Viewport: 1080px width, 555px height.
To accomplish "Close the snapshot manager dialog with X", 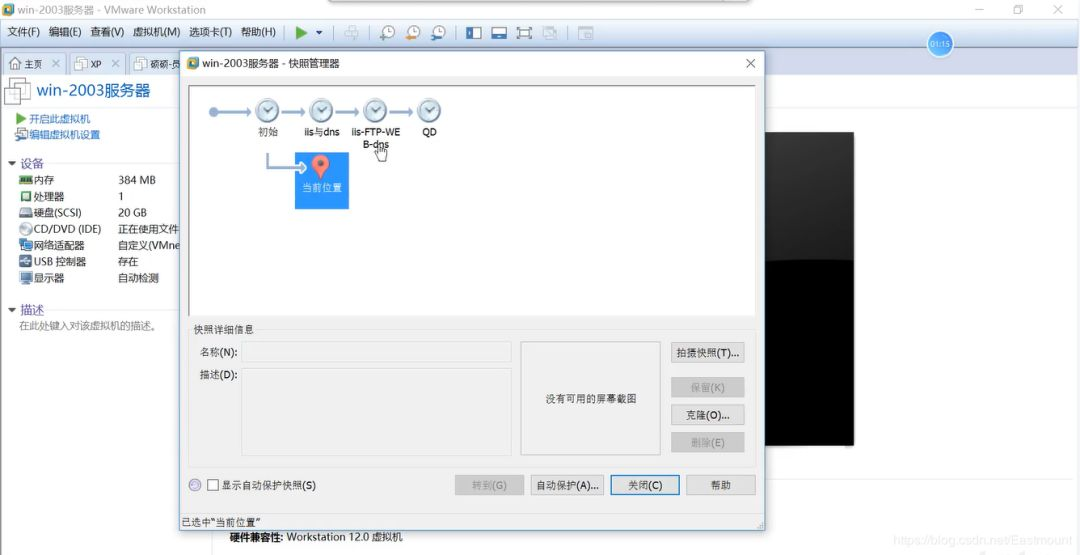I will (751, 63).
